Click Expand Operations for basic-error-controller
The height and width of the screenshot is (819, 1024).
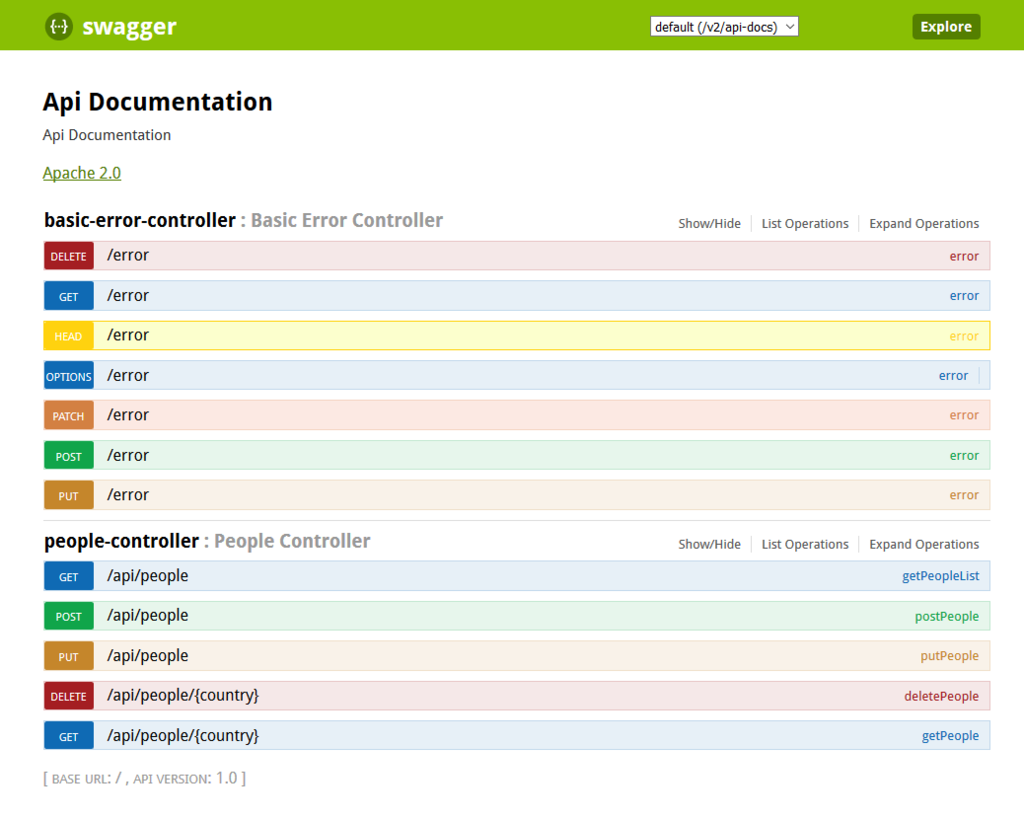pos(923,223)
